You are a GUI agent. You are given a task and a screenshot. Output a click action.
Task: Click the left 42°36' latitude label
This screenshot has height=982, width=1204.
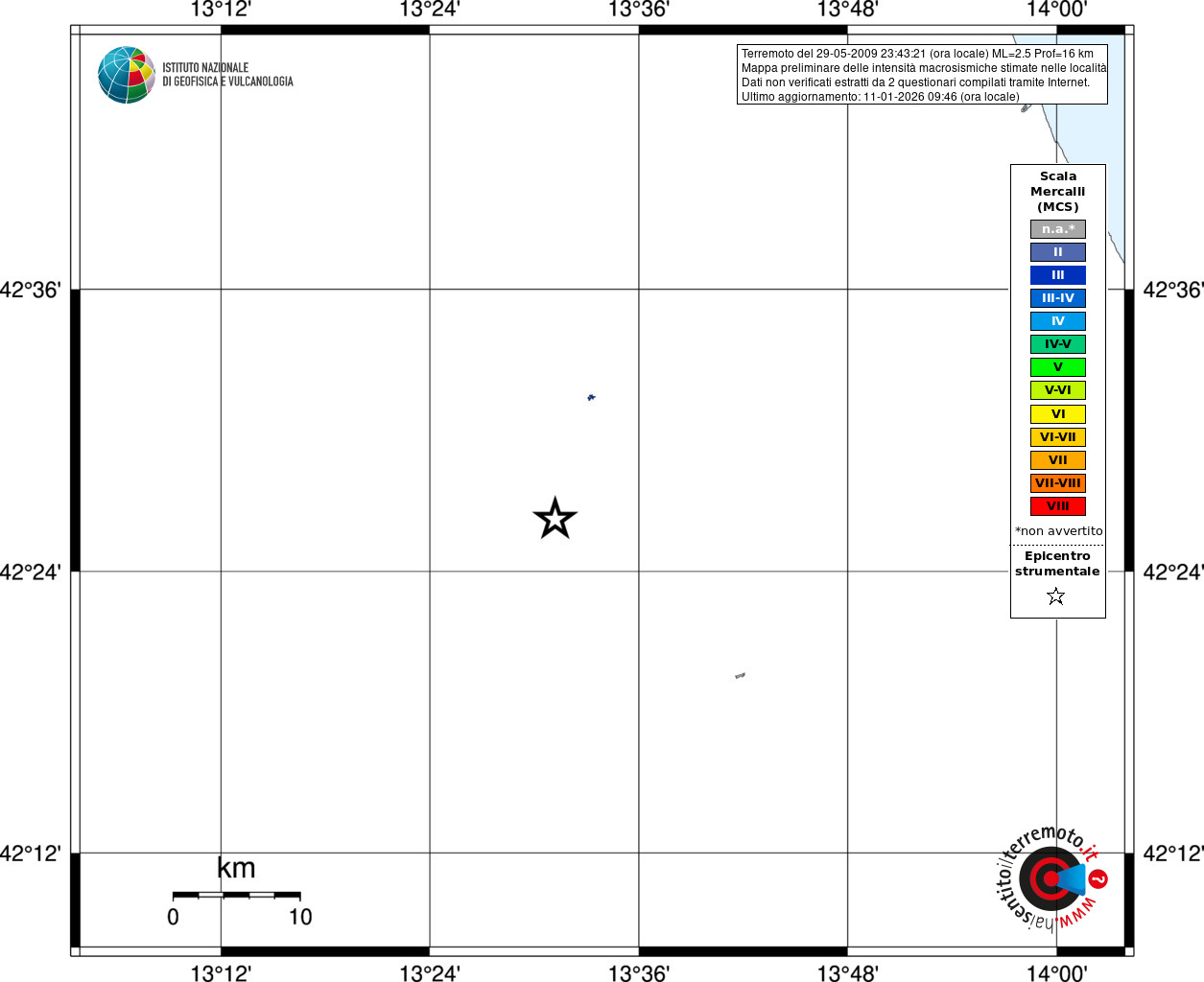coord(31,290)
